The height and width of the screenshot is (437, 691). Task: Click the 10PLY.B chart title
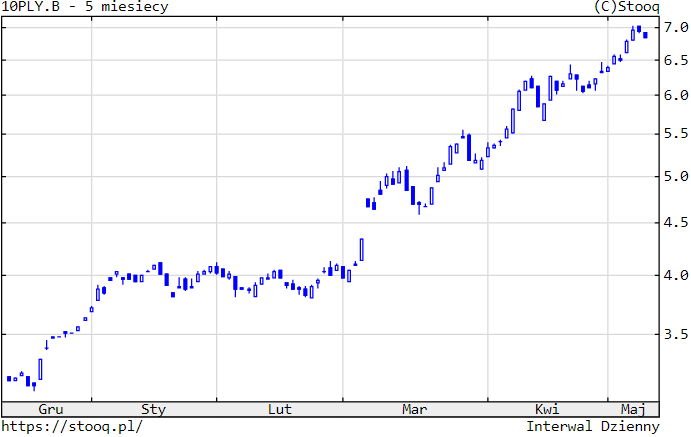85,7
